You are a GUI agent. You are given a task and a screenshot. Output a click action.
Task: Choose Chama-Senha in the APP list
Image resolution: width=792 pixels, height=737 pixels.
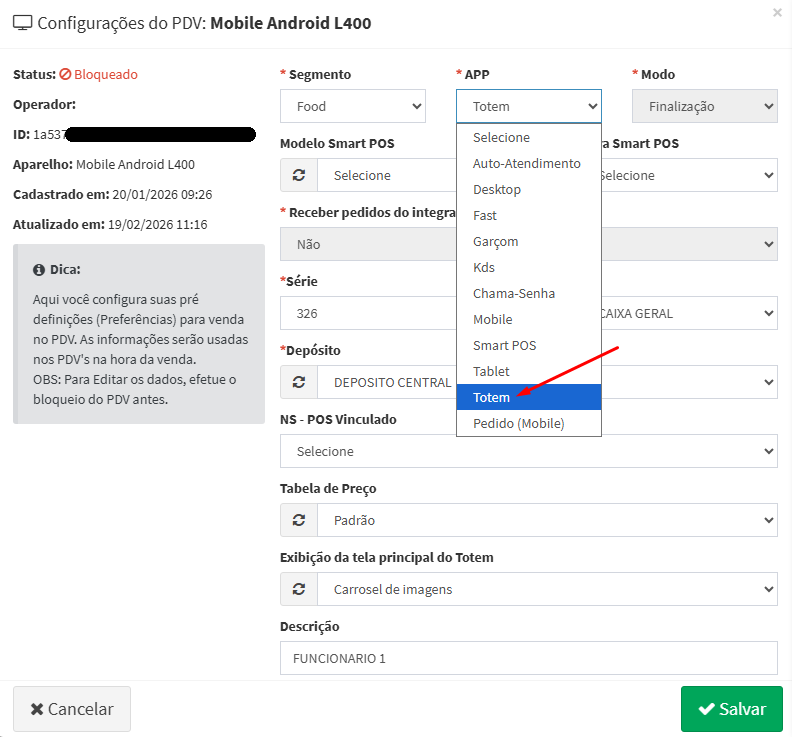[514, 293]
